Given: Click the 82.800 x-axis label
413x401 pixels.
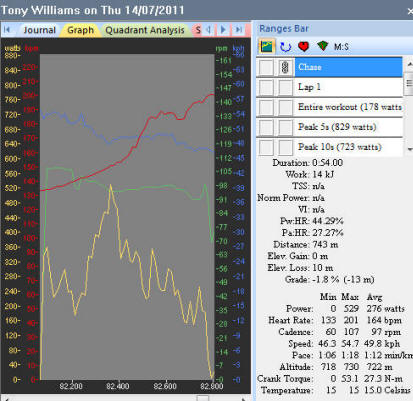Looking at the screenshot, I should point(212,386).
